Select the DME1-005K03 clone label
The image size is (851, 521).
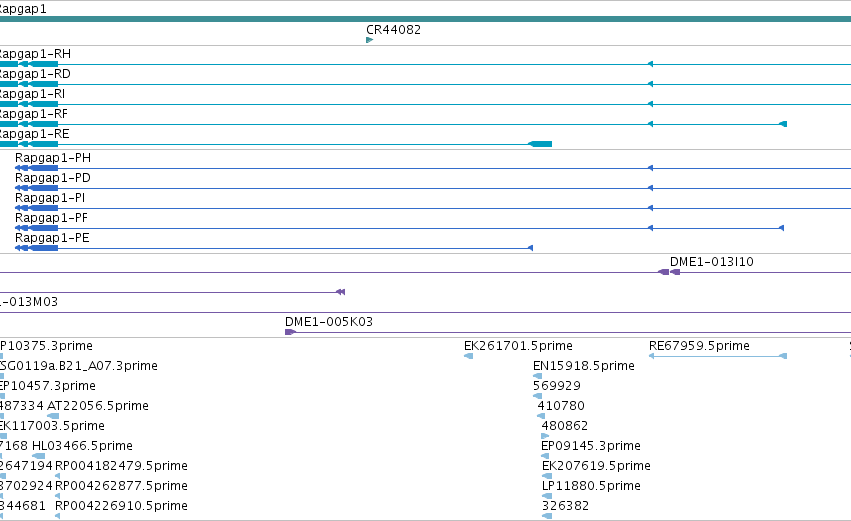[329, 322]
